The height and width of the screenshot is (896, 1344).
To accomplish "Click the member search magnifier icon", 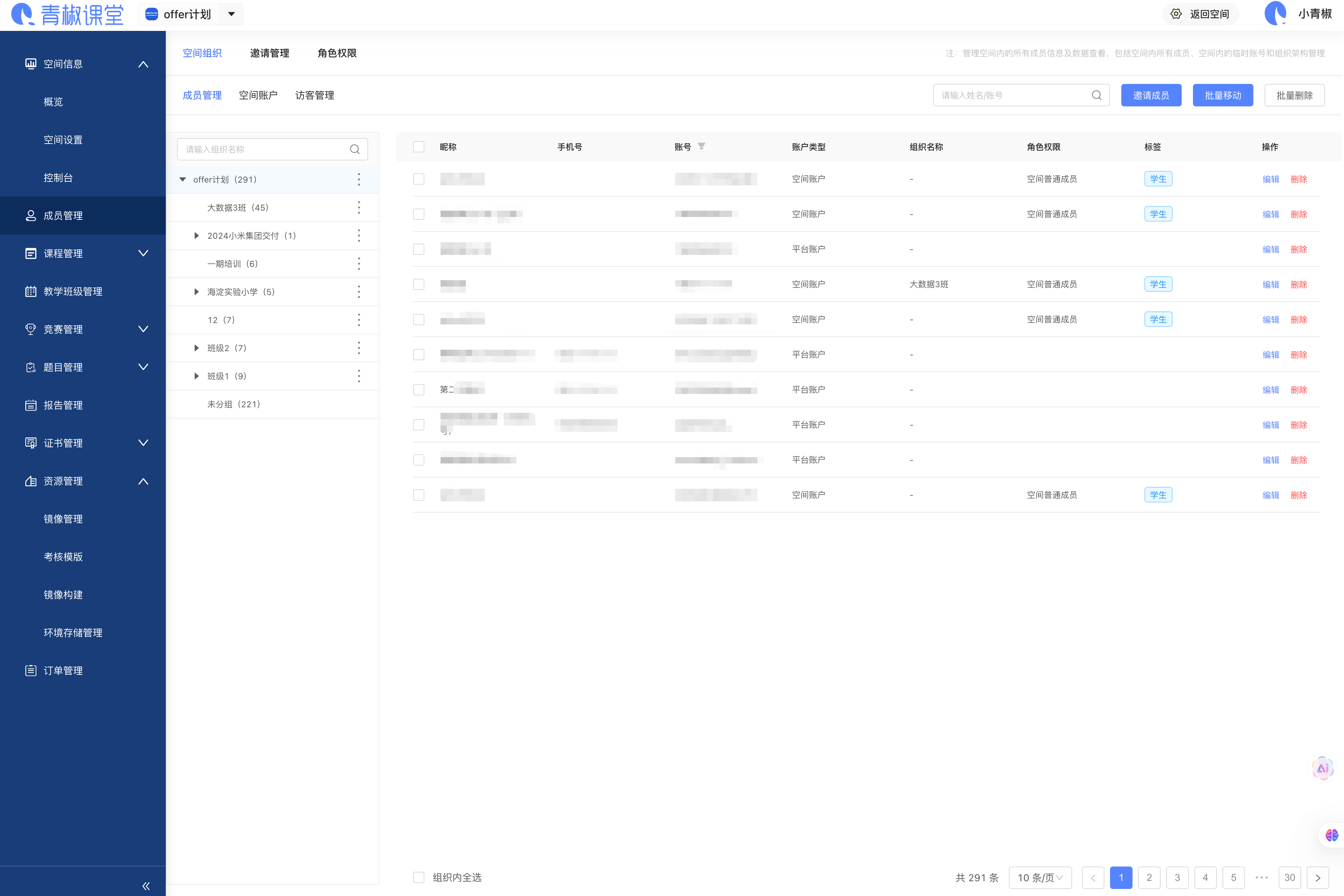I will point(1096,95).
